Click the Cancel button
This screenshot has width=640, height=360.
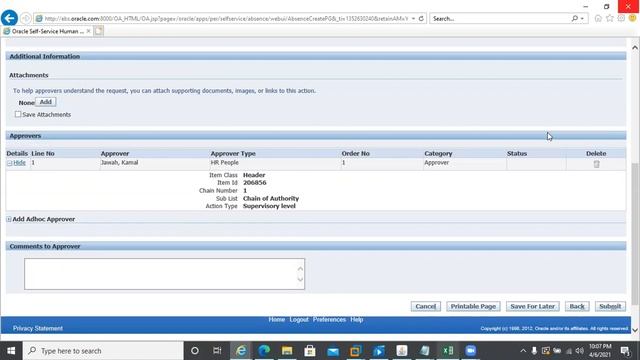tap(426, 307)
